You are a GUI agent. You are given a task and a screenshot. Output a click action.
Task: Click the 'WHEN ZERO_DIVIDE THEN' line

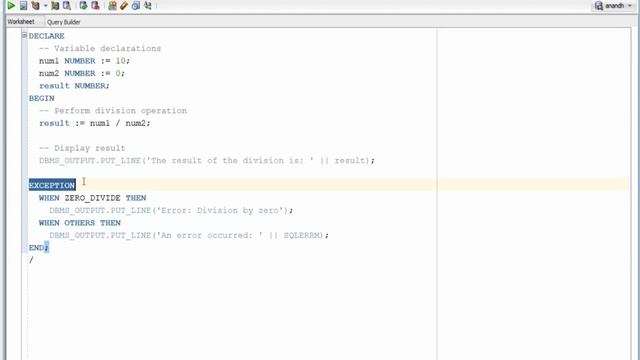point(92,198)
